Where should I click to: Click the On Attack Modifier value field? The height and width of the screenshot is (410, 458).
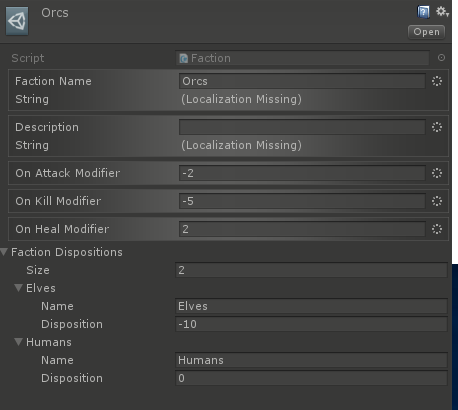(302, 173)
